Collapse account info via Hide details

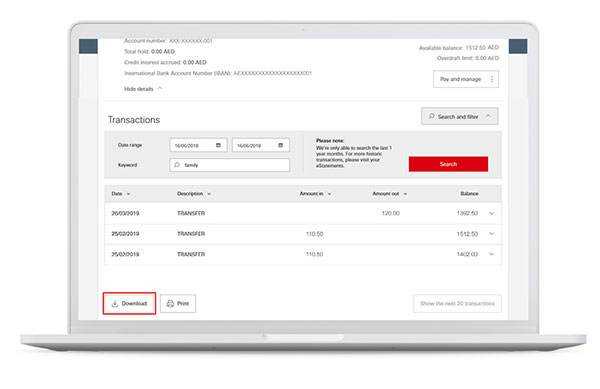click(143, 89)
